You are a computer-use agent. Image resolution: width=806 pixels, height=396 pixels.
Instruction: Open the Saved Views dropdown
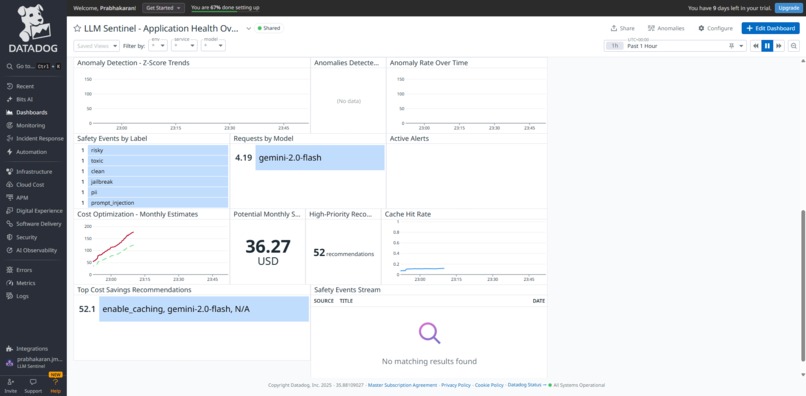tap(97, 46)
